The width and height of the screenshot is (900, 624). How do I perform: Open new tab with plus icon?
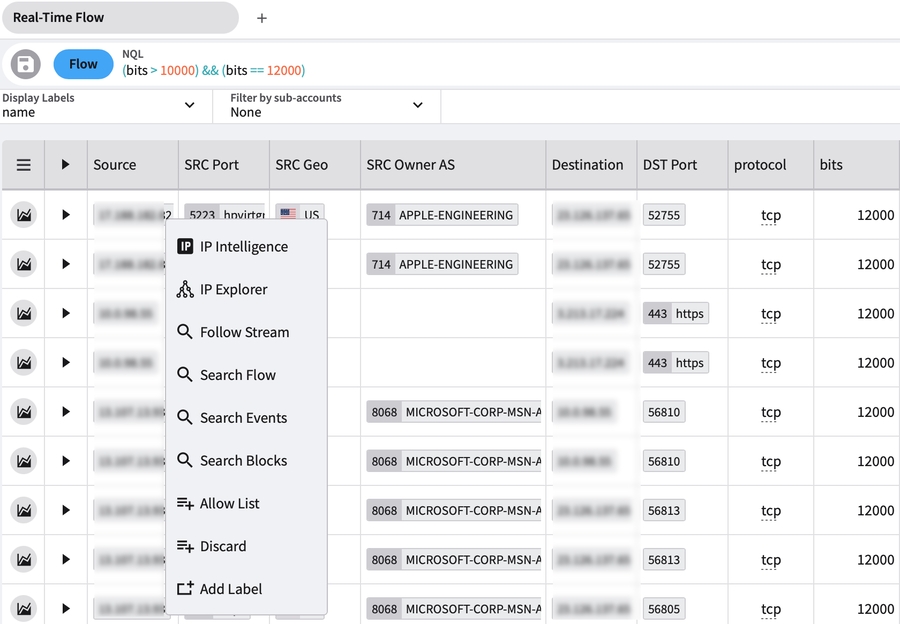(262, 18)
